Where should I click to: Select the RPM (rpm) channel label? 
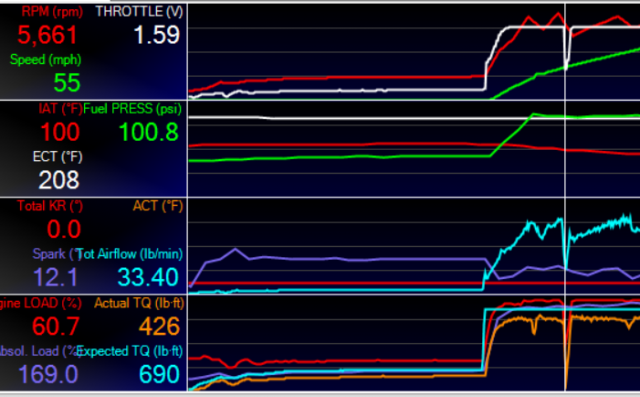click(52, 11)
